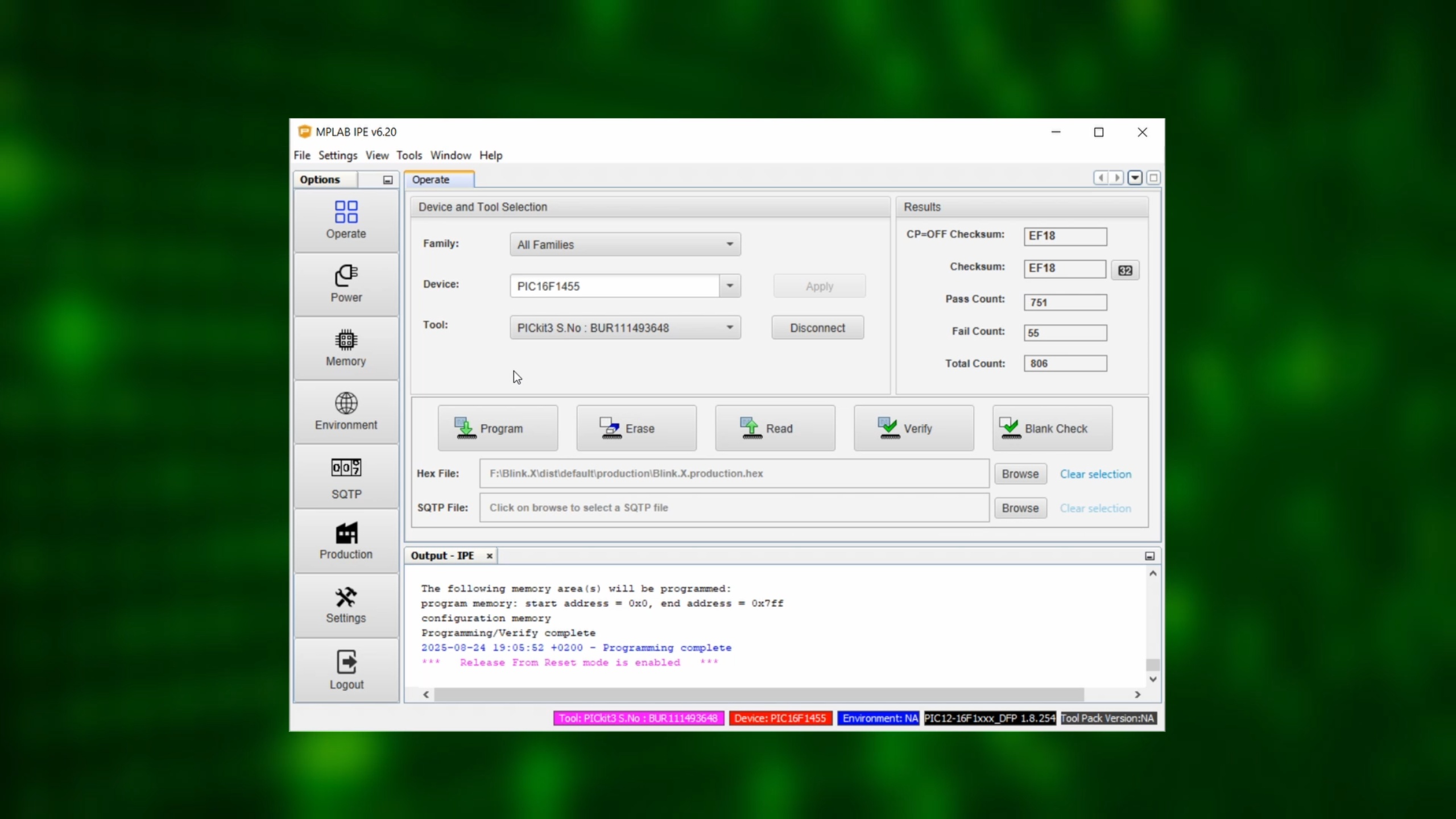Click the Program device button
The image size is (1456, 819).
(498, 428)
